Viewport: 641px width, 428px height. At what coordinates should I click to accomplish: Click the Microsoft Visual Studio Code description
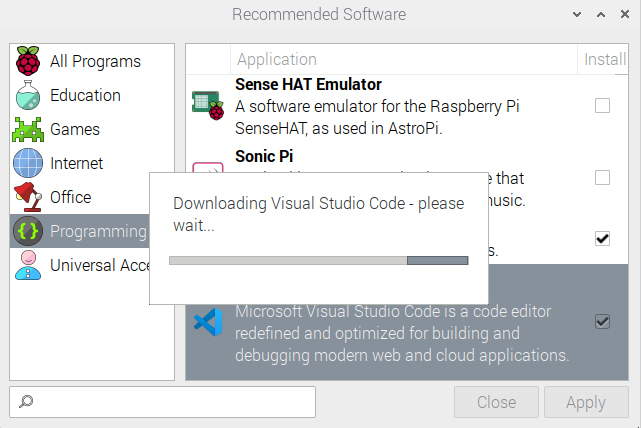[402, 333]
